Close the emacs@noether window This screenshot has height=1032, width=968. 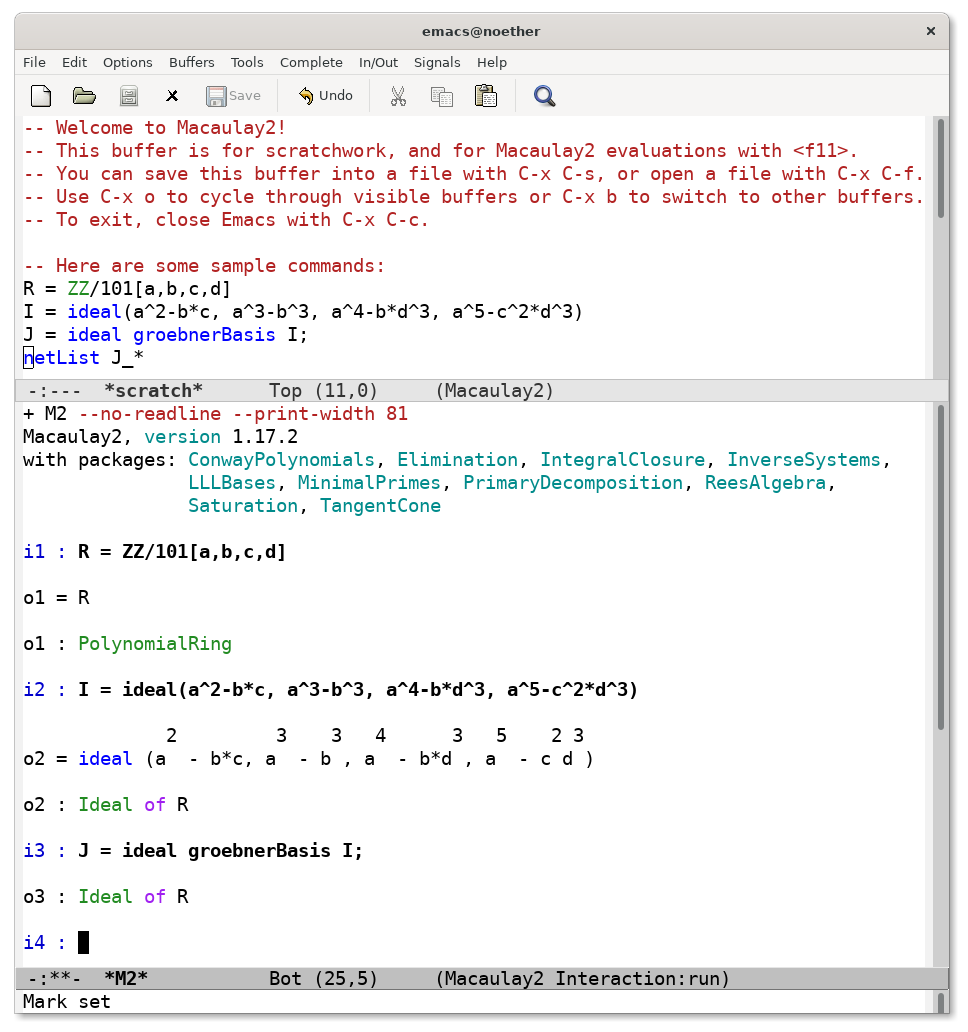tap(930, 31)
